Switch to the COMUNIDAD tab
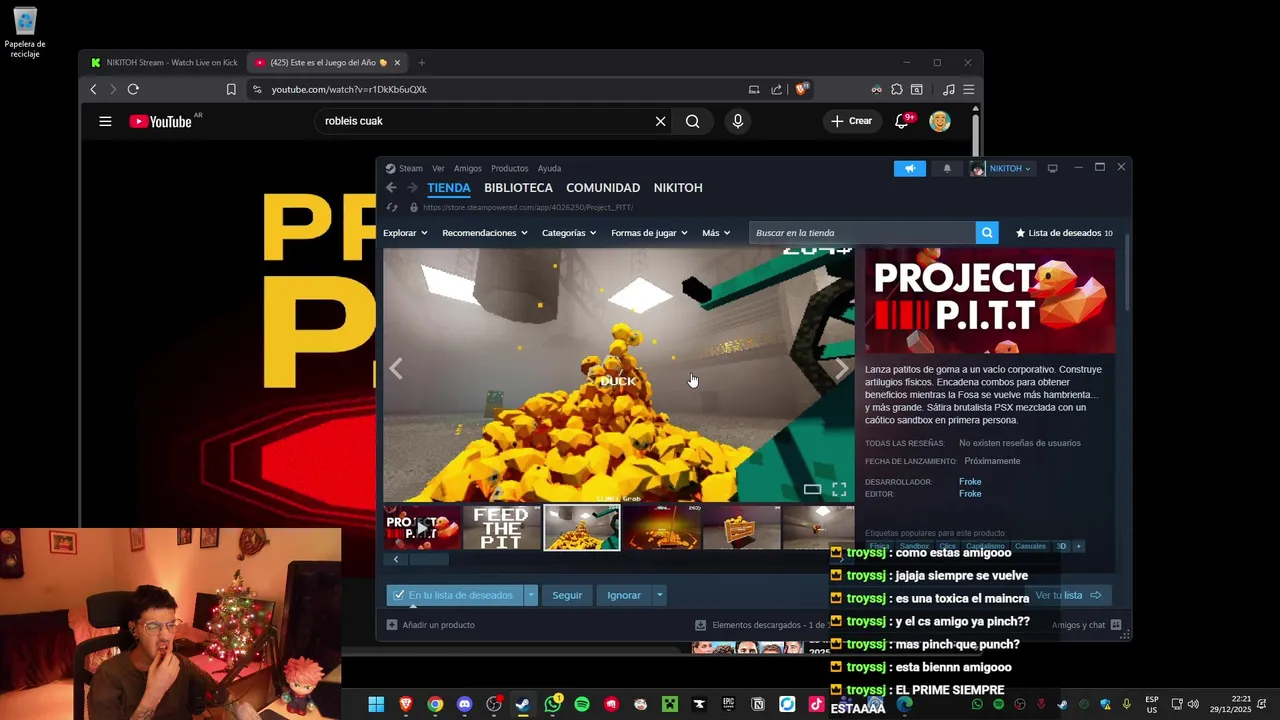Screen dimensions: 1280x720 (x=603, y=187)
